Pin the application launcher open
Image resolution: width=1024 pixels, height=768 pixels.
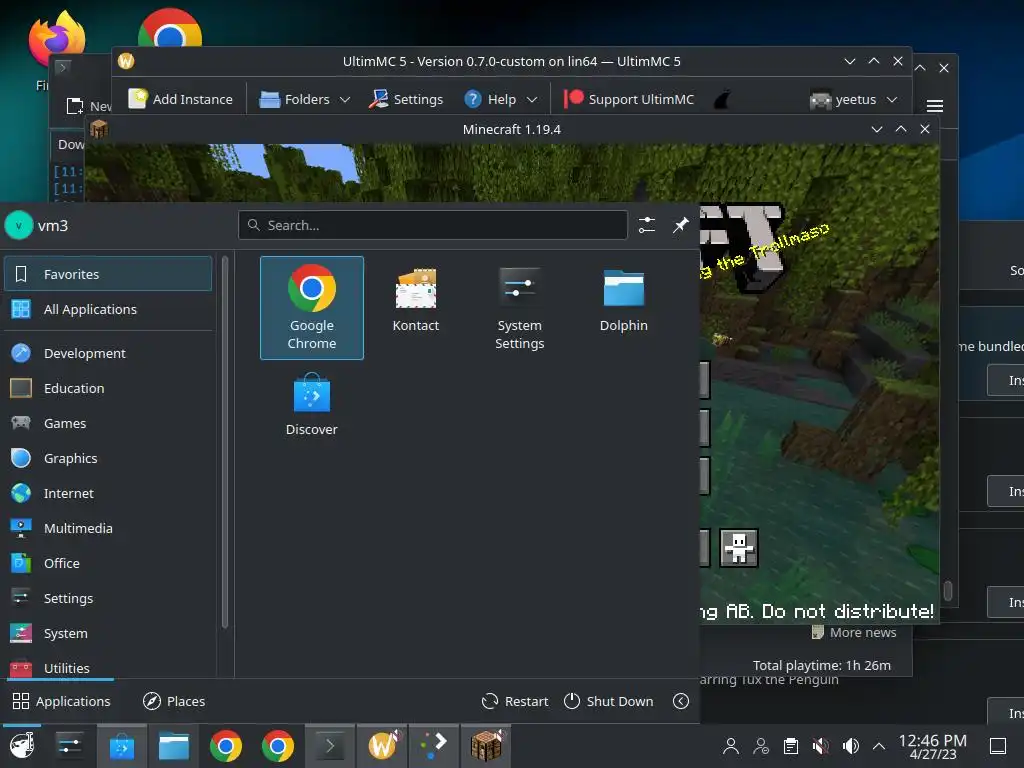coord(680,225)
